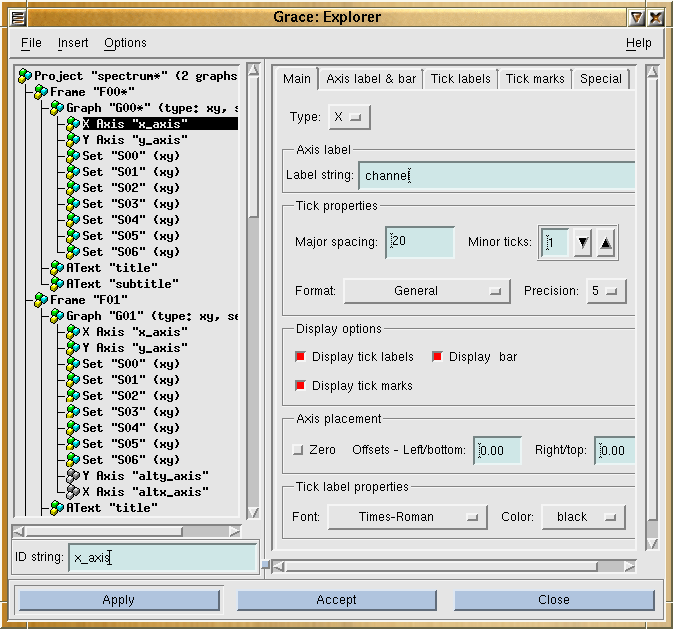Click into the Label string text field

[496, 176]
